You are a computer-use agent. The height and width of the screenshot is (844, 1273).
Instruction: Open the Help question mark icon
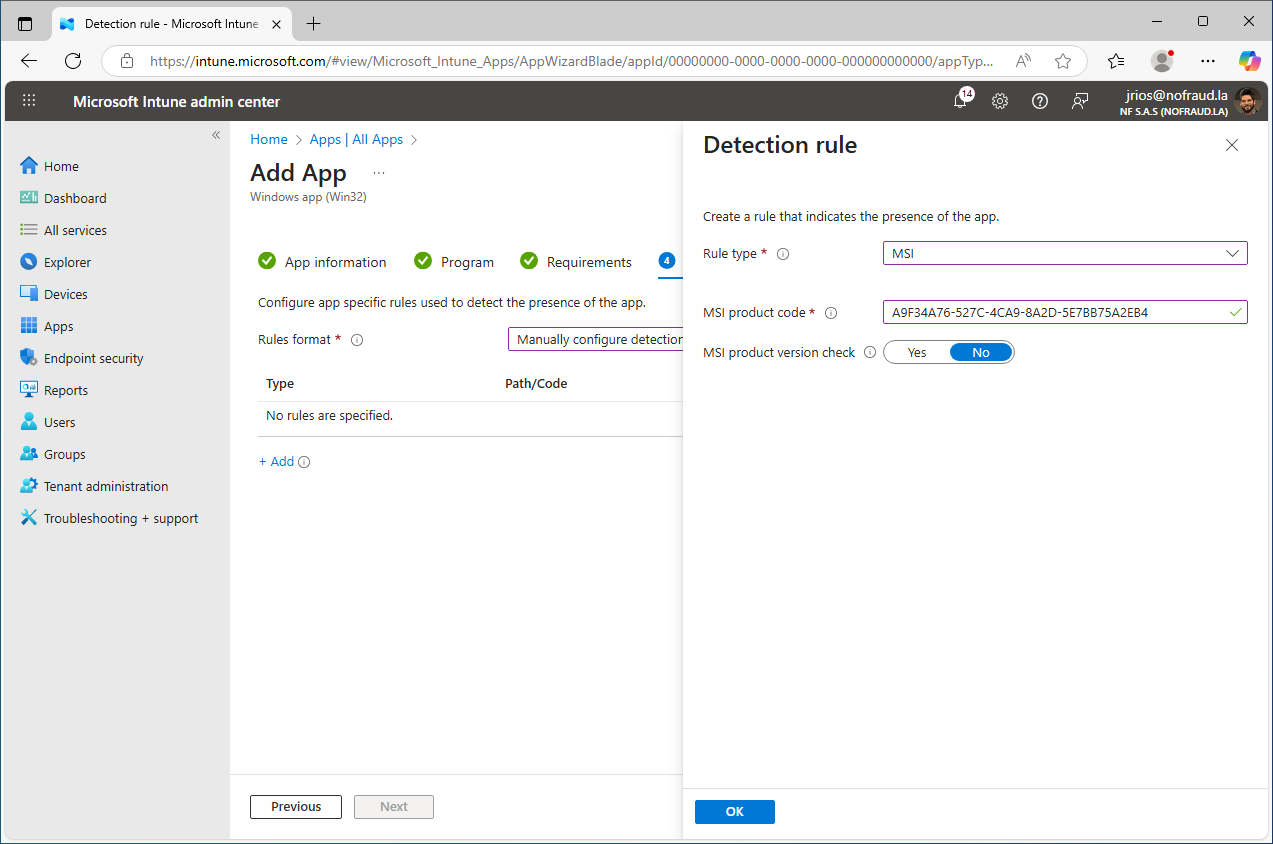(1040, 101)
